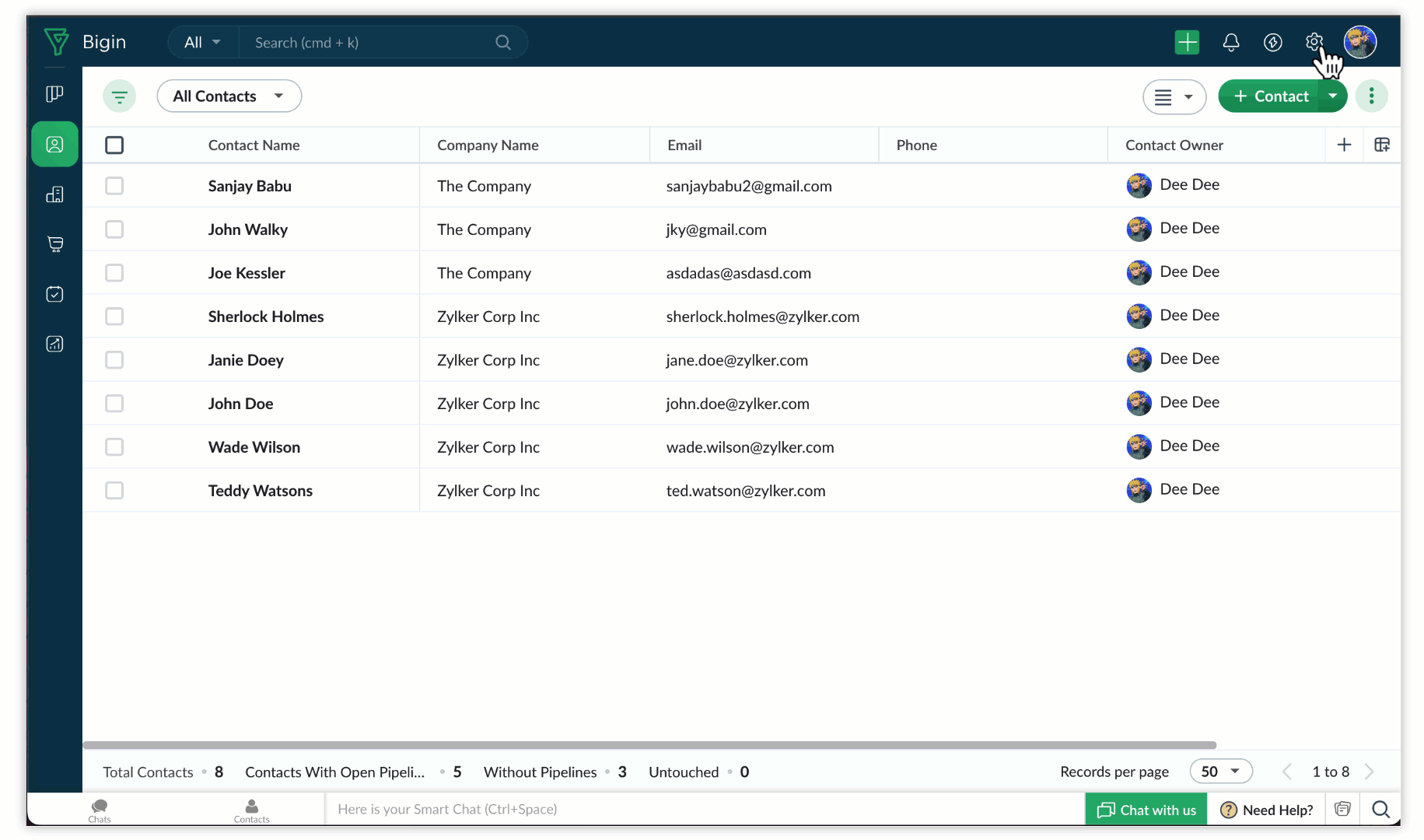Open the Settings gear icon
Screen dimensions: 1424x840
tap(1314, 42)
